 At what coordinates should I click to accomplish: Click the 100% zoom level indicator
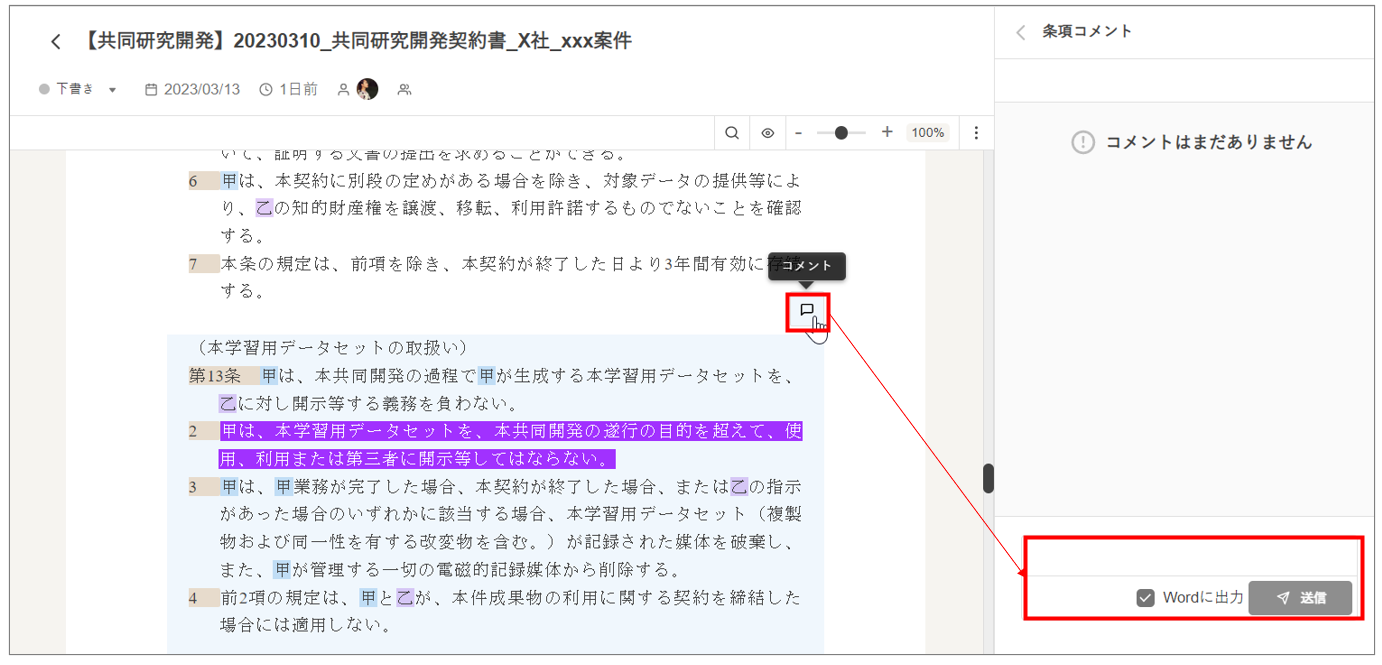[927, 133]
